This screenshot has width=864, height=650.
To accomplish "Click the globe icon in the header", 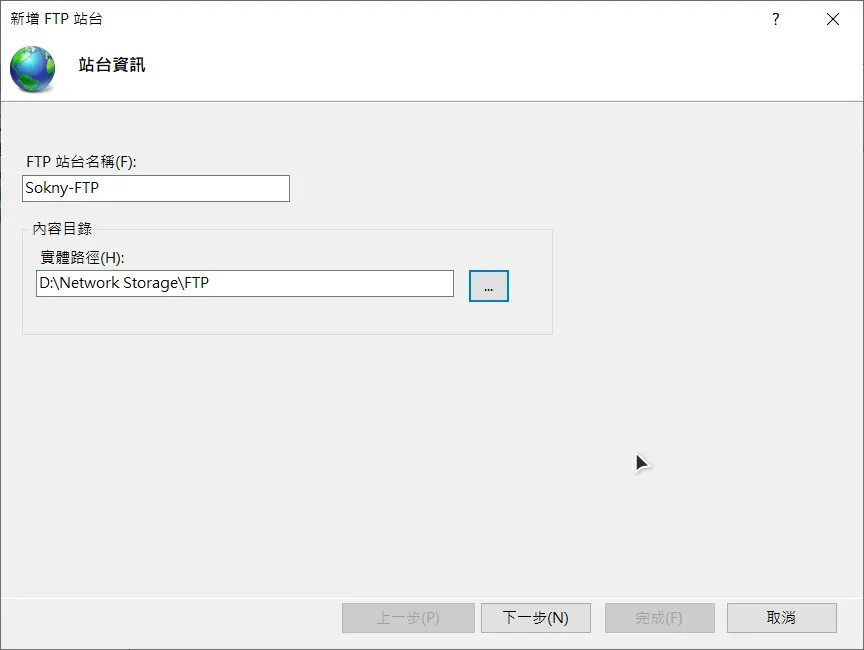I will [33, 69].
